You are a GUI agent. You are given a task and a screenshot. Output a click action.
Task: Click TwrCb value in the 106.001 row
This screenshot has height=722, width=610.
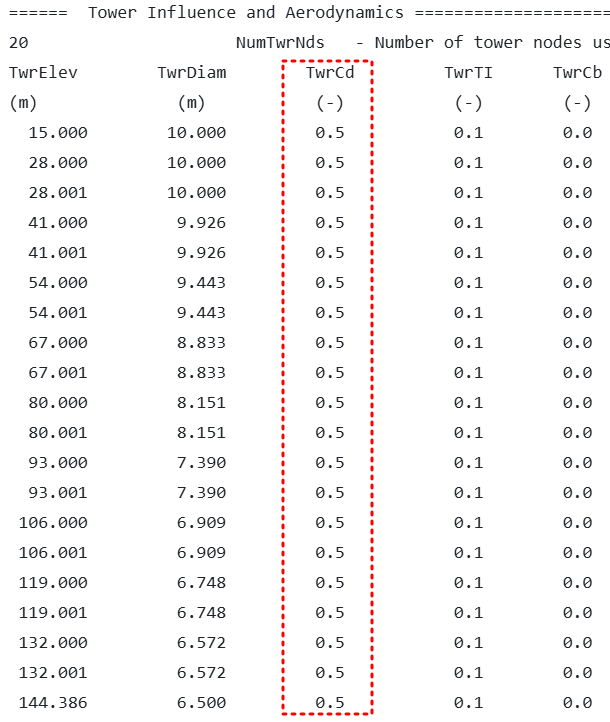577,553
